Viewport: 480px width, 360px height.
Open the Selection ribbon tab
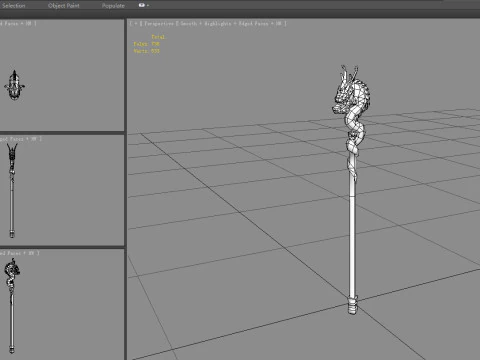[13, 6]
